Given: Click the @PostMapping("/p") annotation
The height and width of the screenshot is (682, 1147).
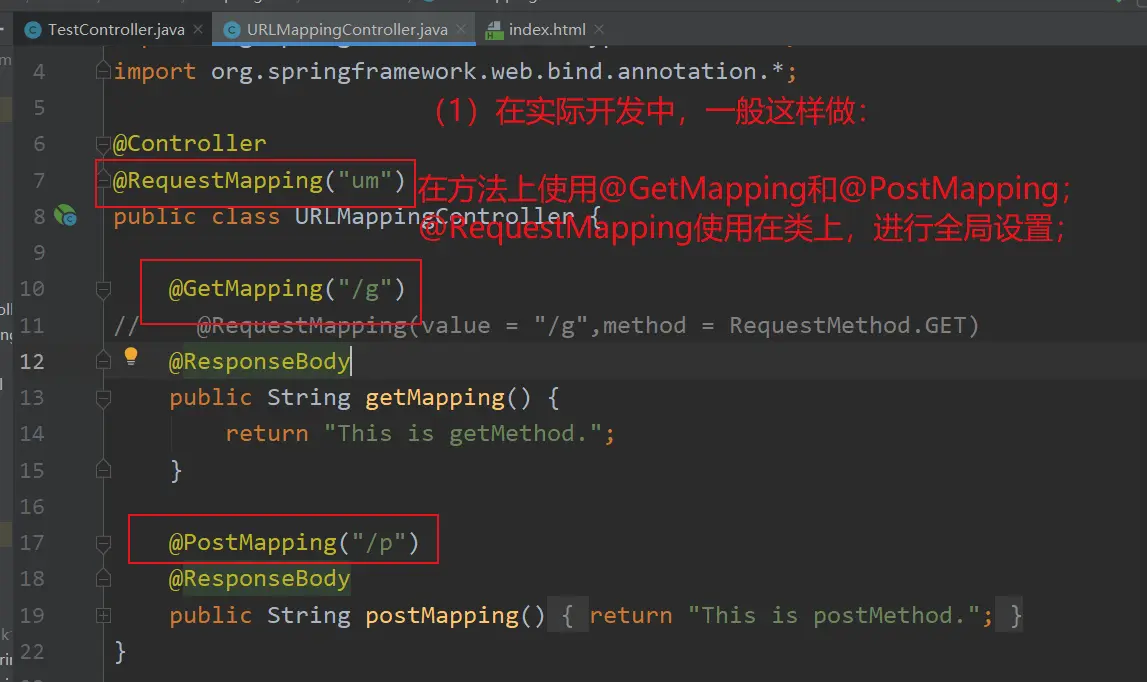Looking at the screenshot, I should coord(293,543).
